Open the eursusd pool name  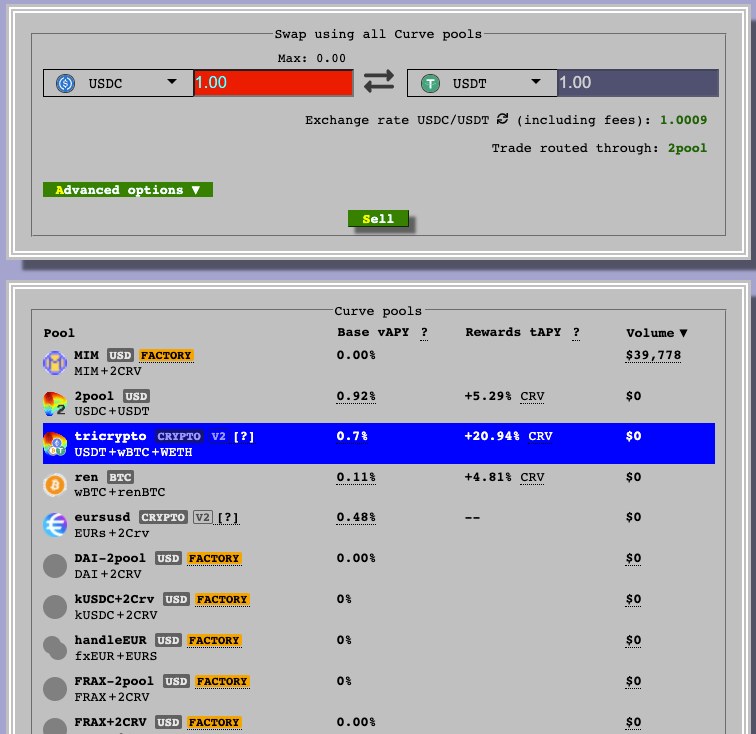pyautogui.click(x=102, y=517)
